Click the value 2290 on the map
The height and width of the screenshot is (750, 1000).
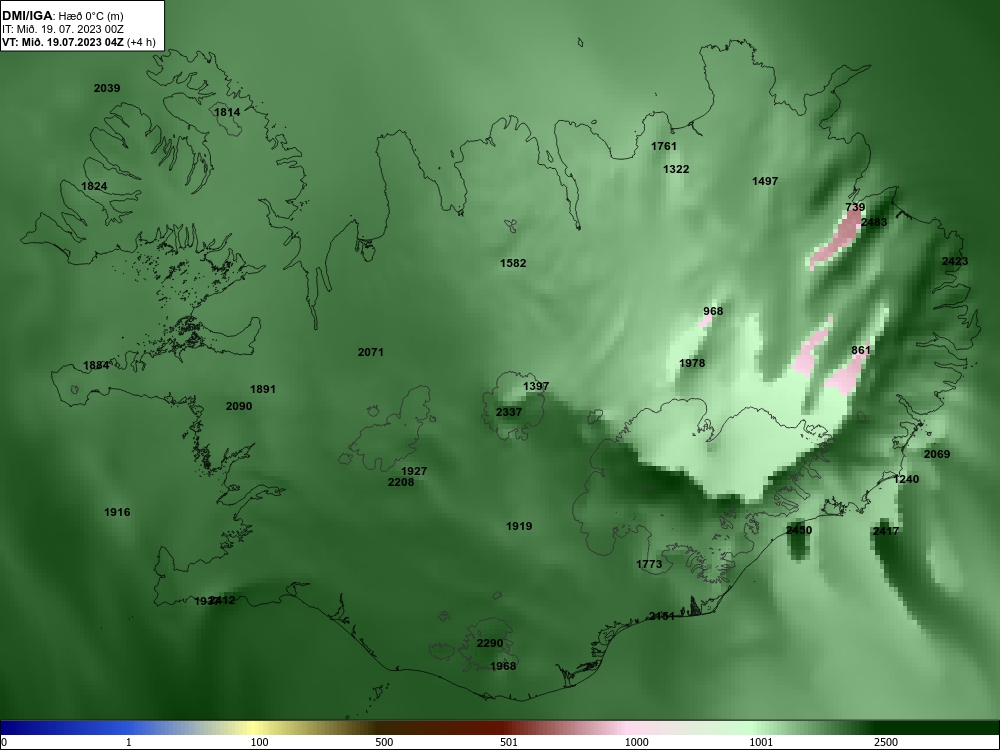(490, 643)
